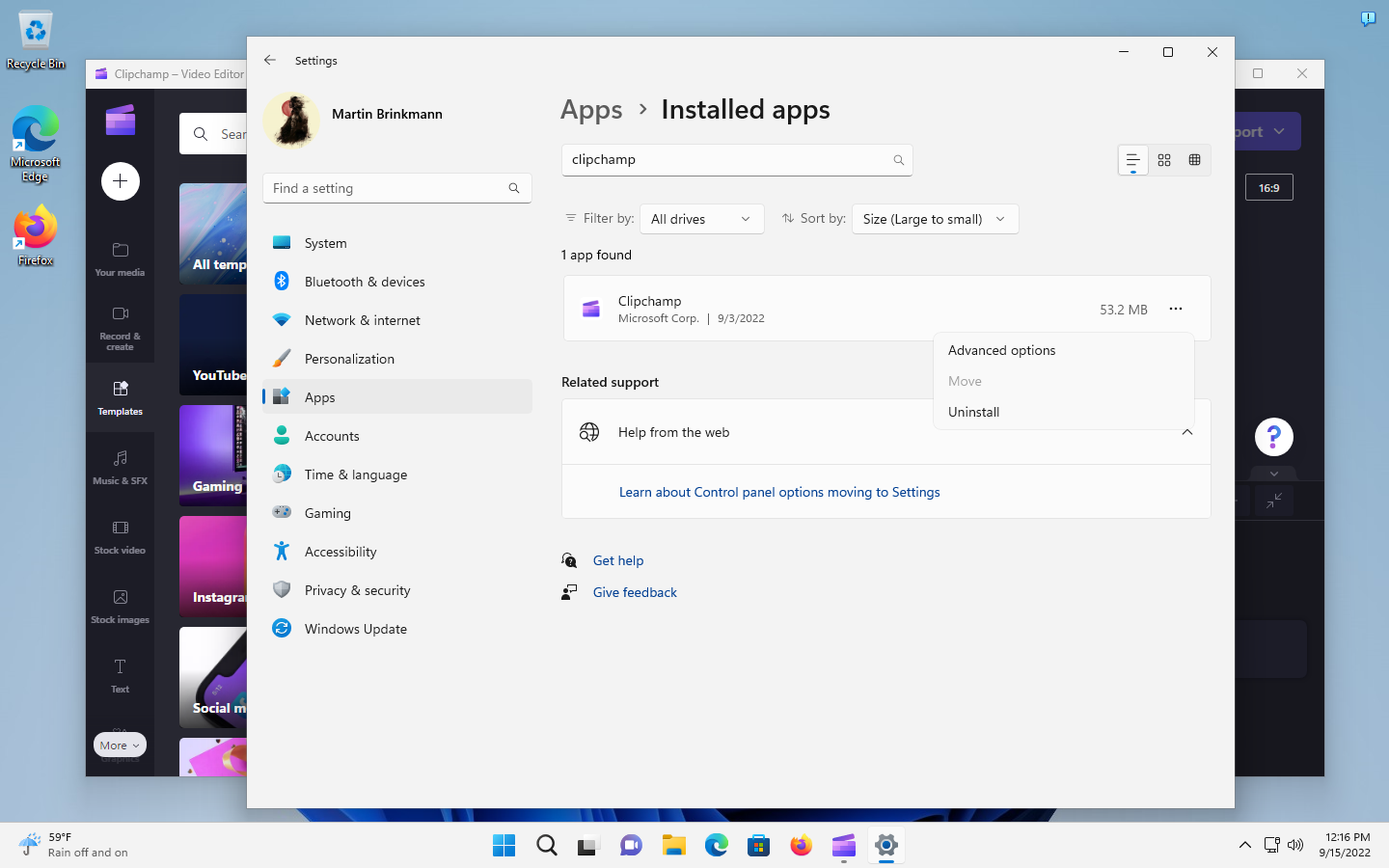Click Clipchamp app icon in list
This screenshot has width=1389, height=868.
[x=591, y=309]
